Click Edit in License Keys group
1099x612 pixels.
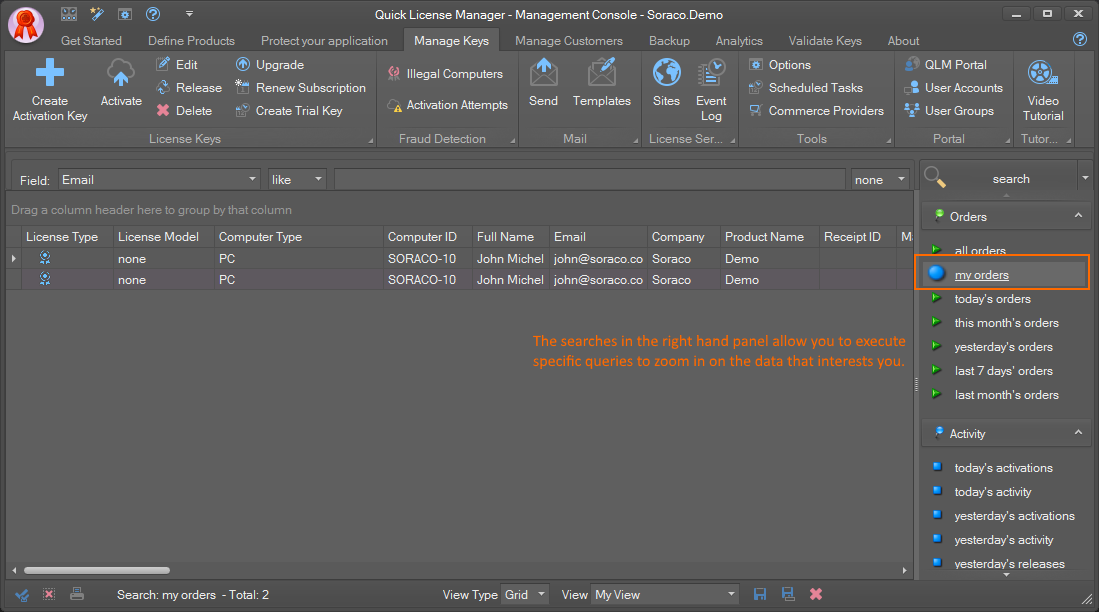tap(177, 64)
